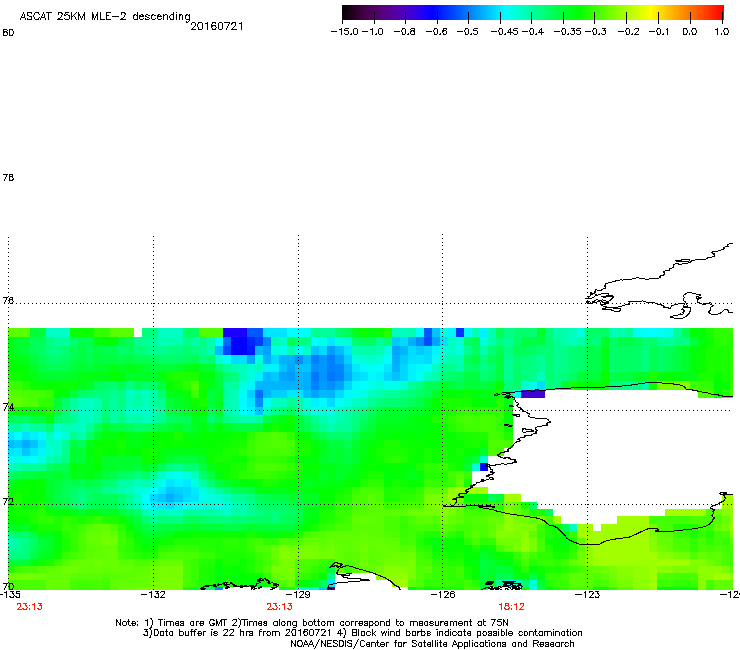Viewport: 740px width, 650px height.
Task: Click the color bar label '-0.3'
Action: [596, 32]
